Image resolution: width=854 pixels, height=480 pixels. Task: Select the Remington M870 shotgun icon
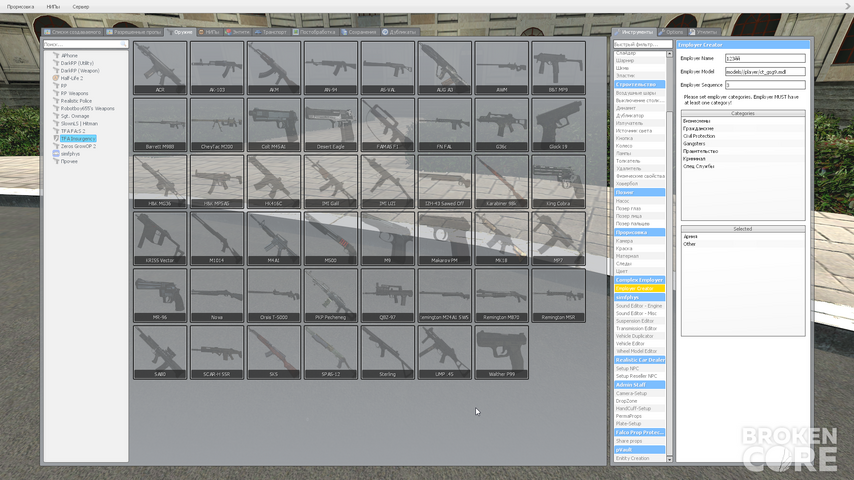[x=501, y=295]
